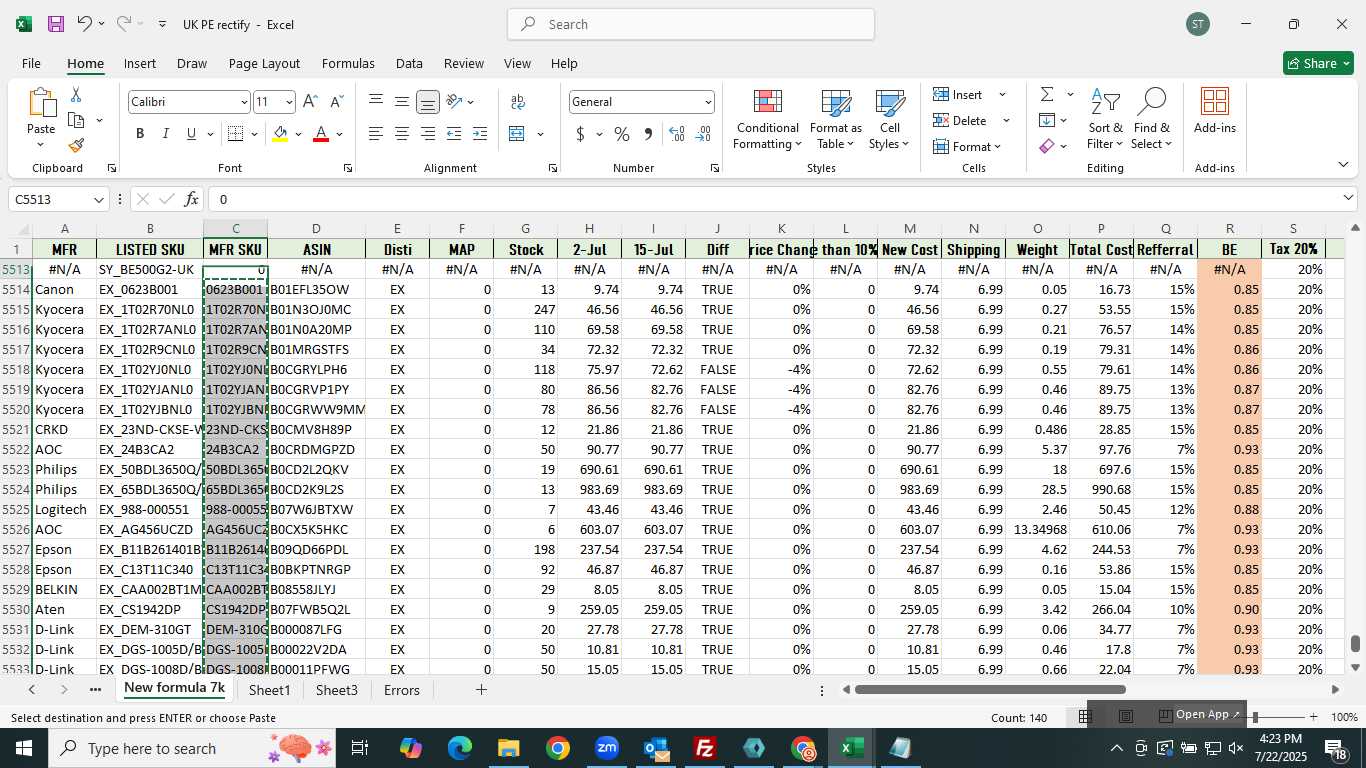The image size is (1366, 768).
Task: Click the Increase Decimal icon
Action: [677, 134]
